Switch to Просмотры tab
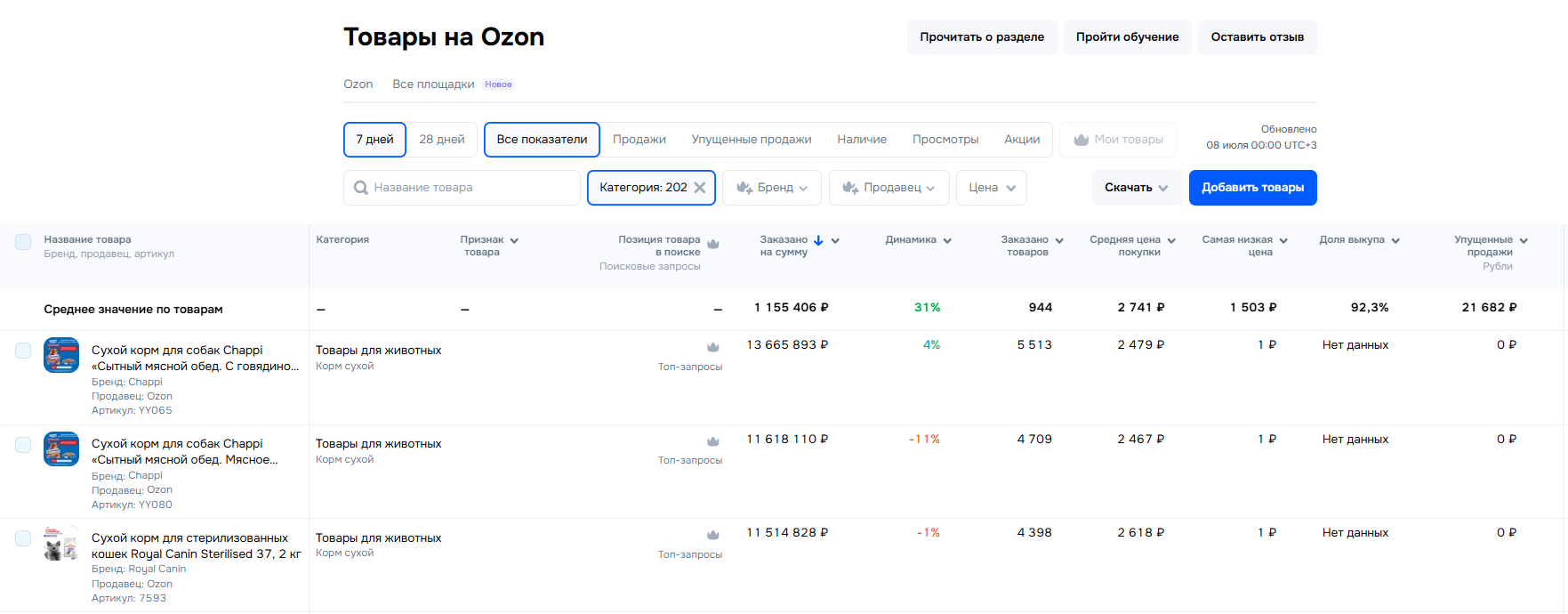 (945, 140)
